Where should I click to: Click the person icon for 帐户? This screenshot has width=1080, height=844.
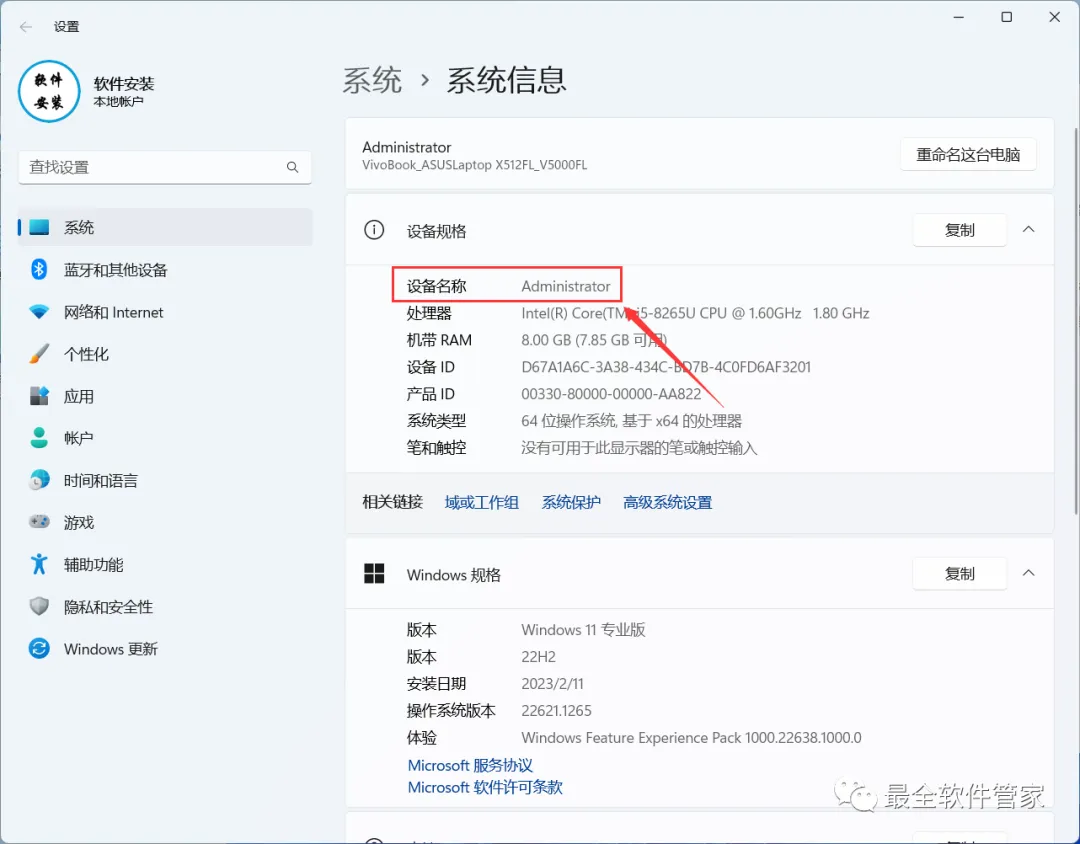39,438
